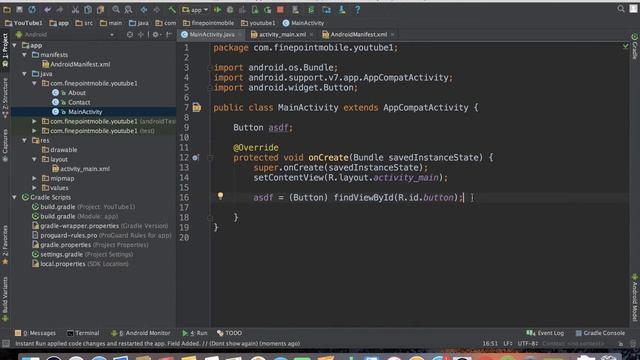Click the Save All toolbar icon
The width and height of the screenshot is (640, 360).
19,9
